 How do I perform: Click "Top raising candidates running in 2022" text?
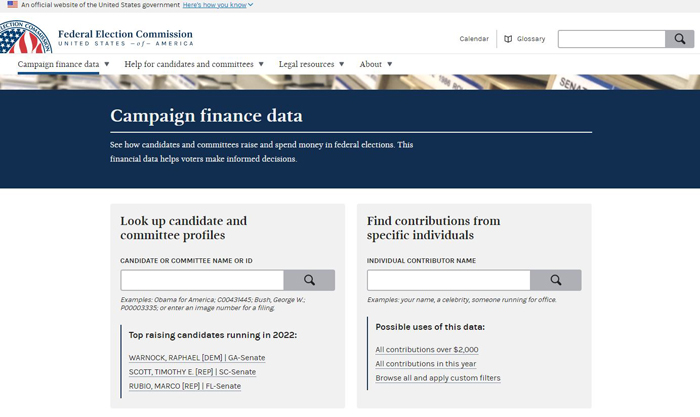tap(213, 335)
